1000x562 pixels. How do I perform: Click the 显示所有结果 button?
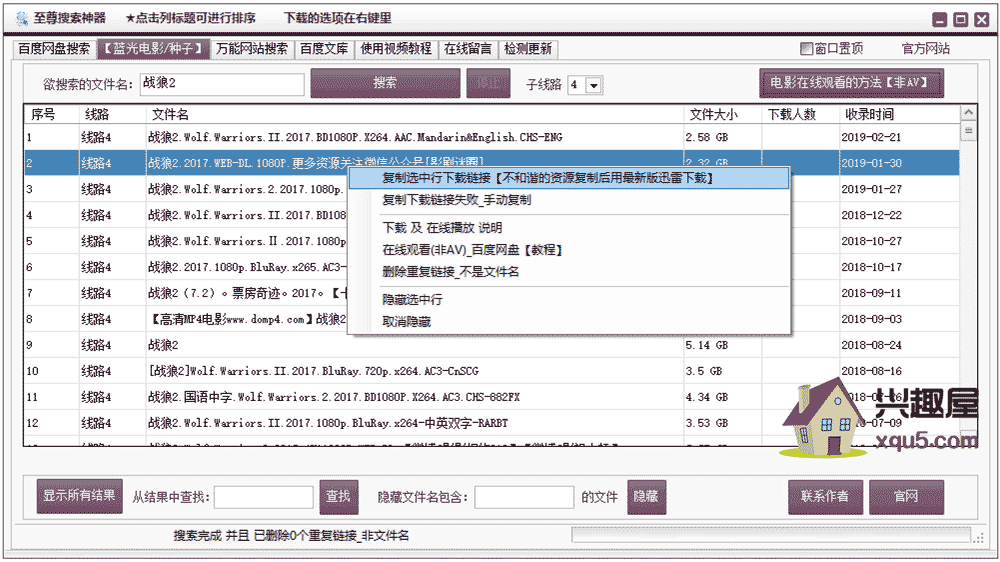point(79,496)
